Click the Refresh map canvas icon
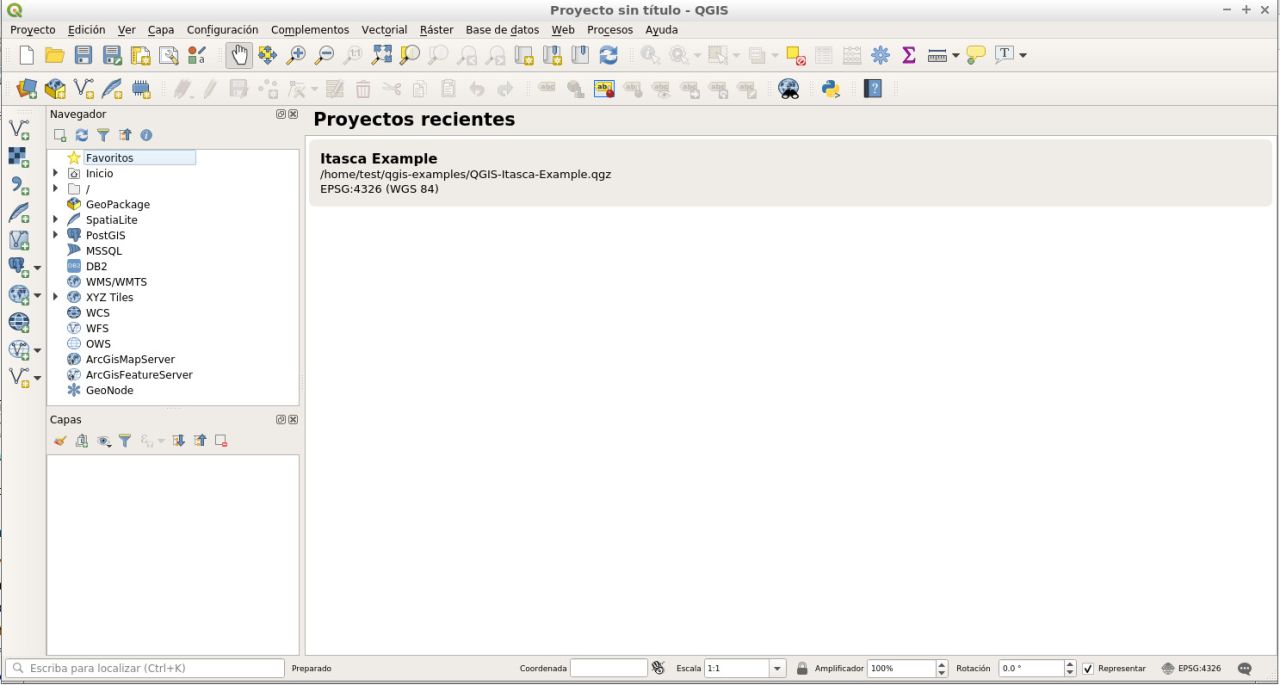Screen dimensions: 1280x685 point(608,55)
